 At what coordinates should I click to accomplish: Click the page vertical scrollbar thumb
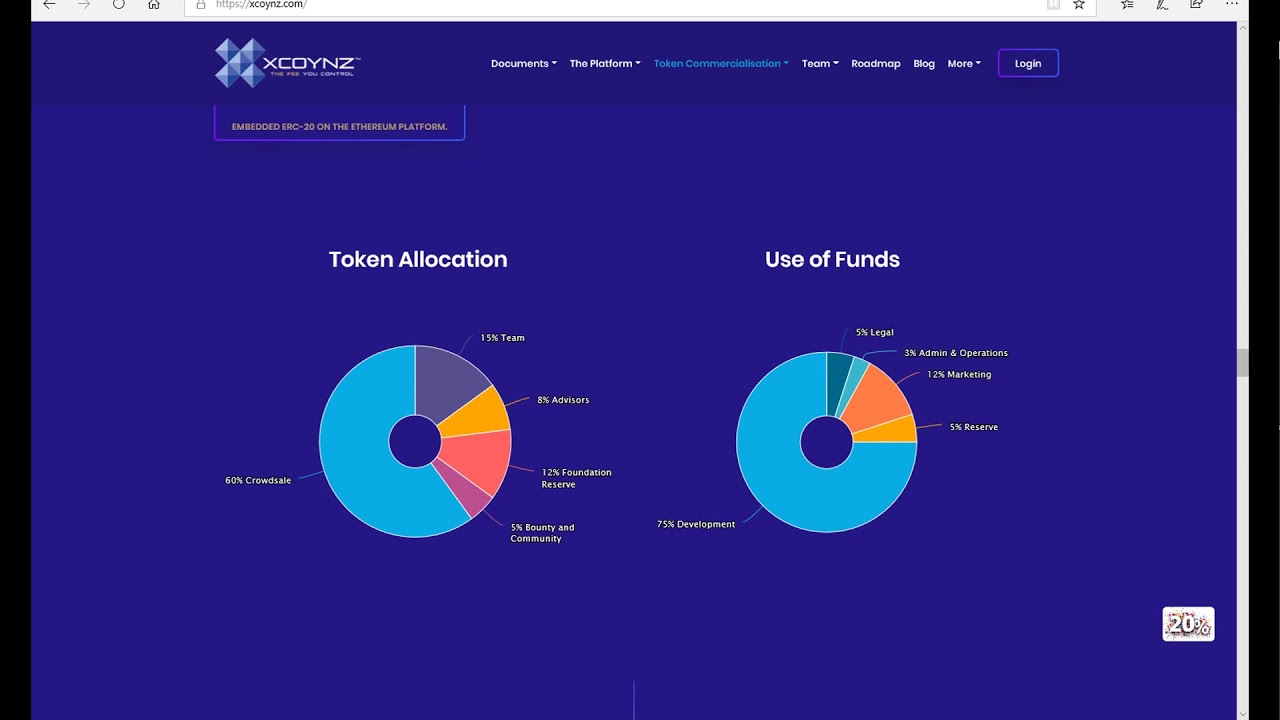[x=1243, y=363]
